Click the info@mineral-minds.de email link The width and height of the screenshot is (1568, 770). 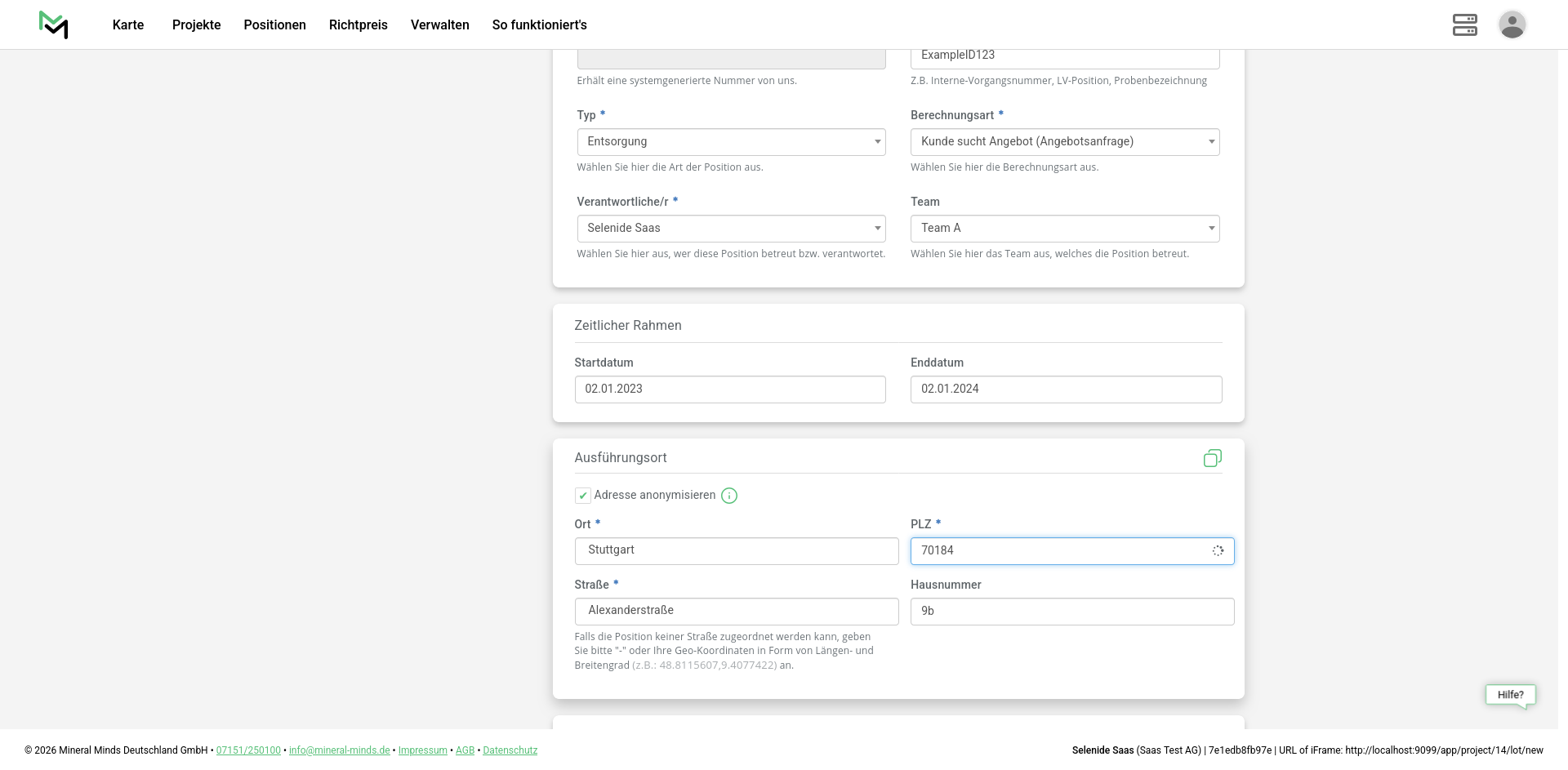339,750
